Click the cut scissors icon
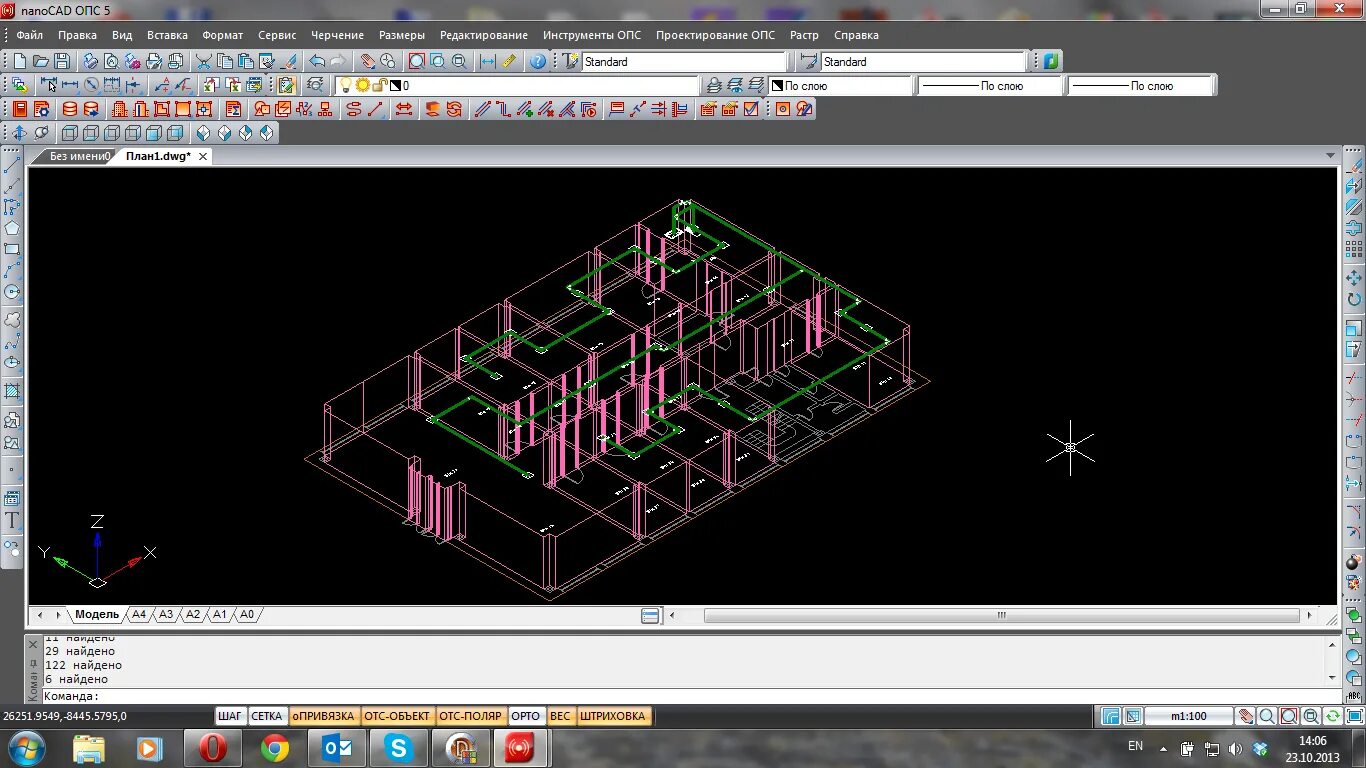This screenshot has height=768, width=1366. pyautogui.click(x=201, y=61)
